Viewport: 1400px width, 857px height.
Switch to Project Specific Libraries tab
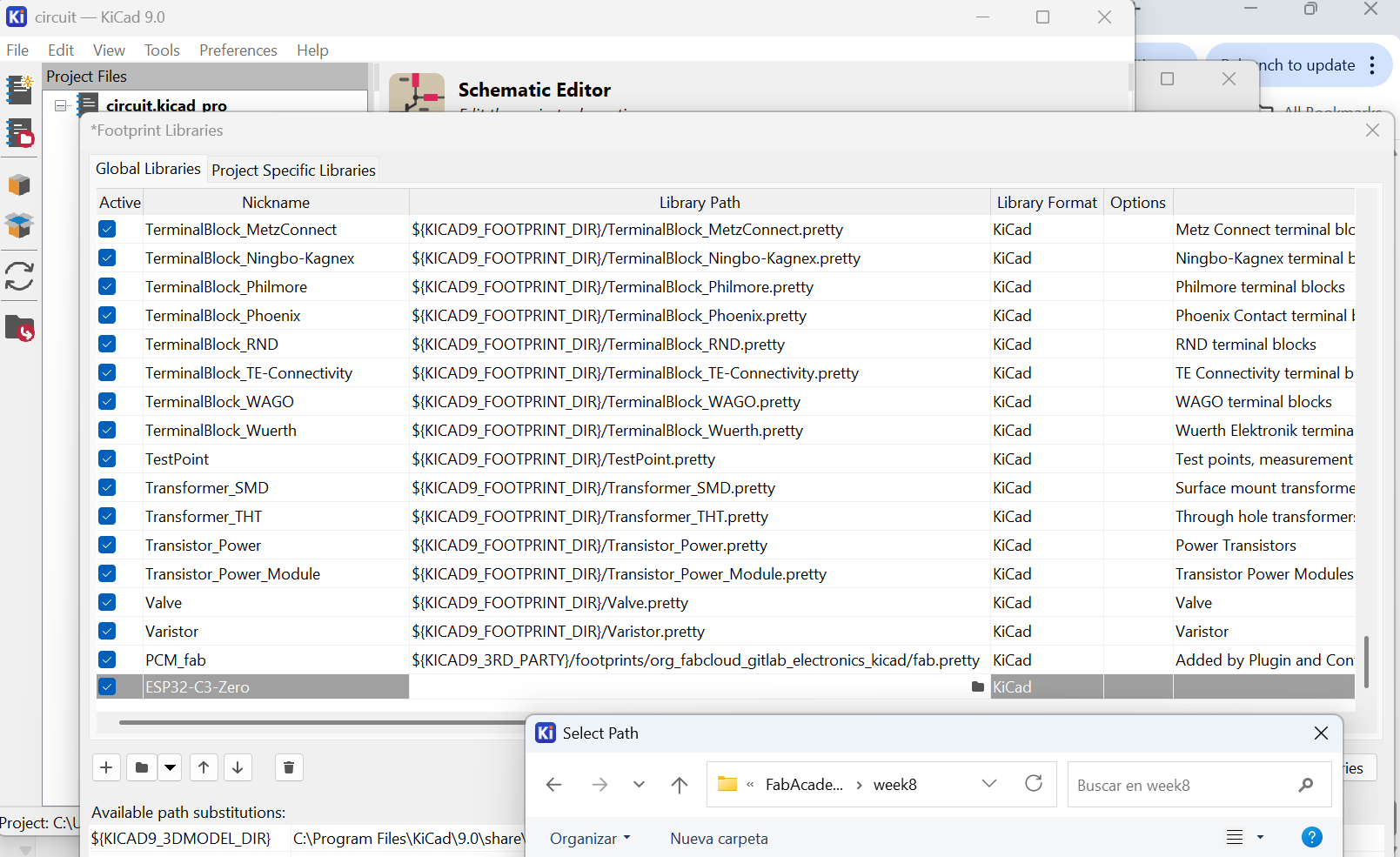click(293, 171)
